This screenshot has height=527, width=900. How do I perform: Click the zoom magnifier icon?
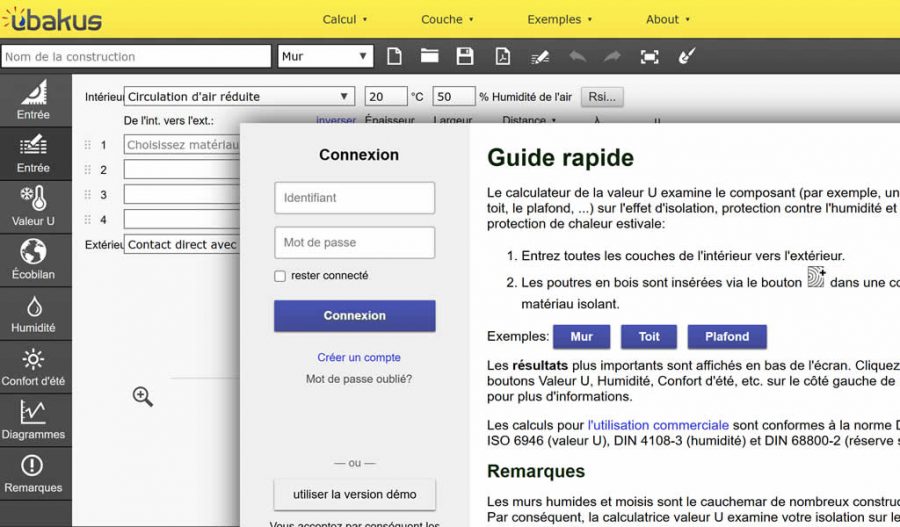(x=143, y=397)
